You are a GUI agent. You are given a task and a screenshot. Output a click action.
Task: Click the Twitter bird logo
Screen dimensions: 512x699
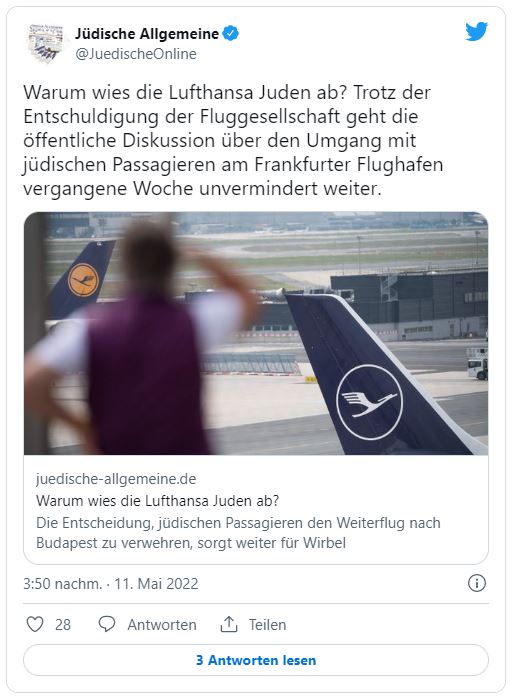coord(476,32)
